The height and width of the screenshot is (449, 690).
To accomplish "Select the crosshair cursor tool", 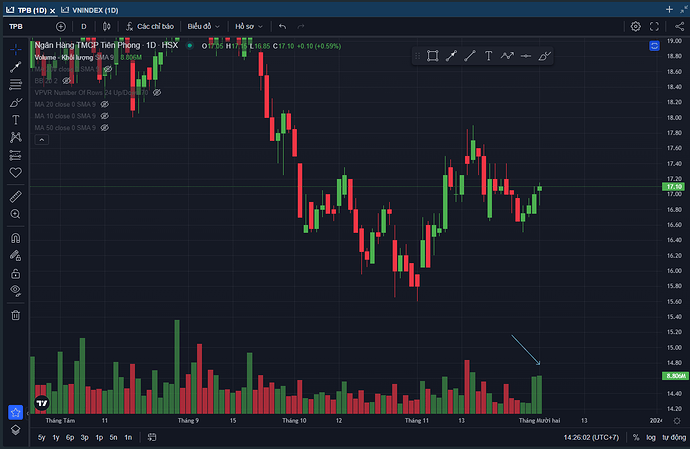I will pyautogui.click(x=15, y=48).
